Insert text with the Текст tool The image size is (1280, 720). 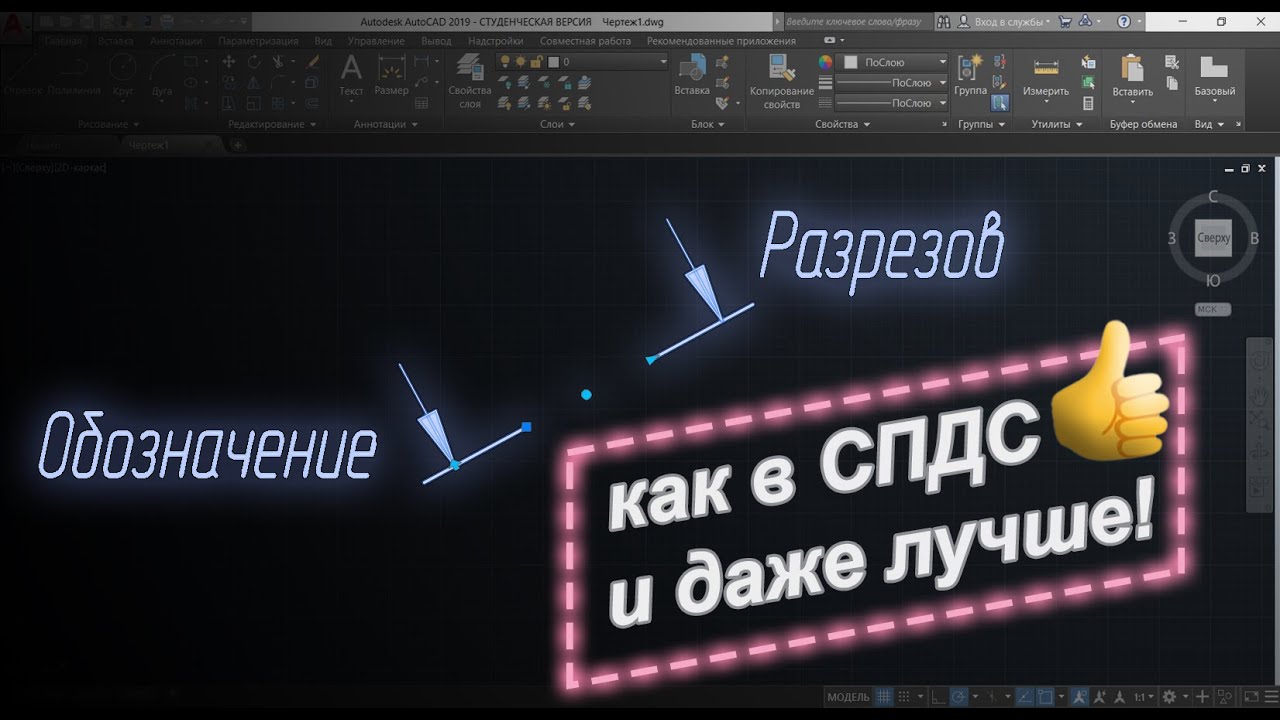(x=351, y=76)
